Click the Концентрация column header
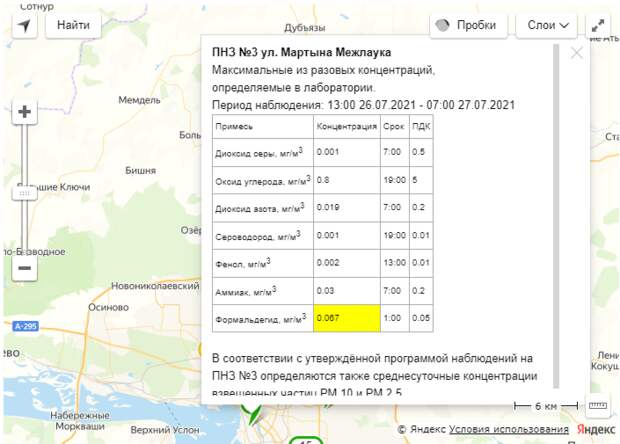This screenshot has width=620, height=444. [x=346, y=127]
